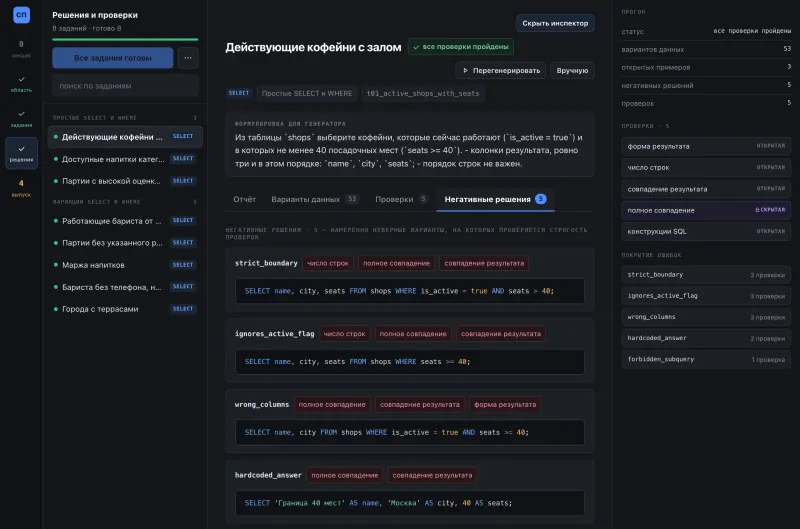Click ignores_active_flag coverage row
The height and width of the screenshot is (529, 800).
[706, 295]
